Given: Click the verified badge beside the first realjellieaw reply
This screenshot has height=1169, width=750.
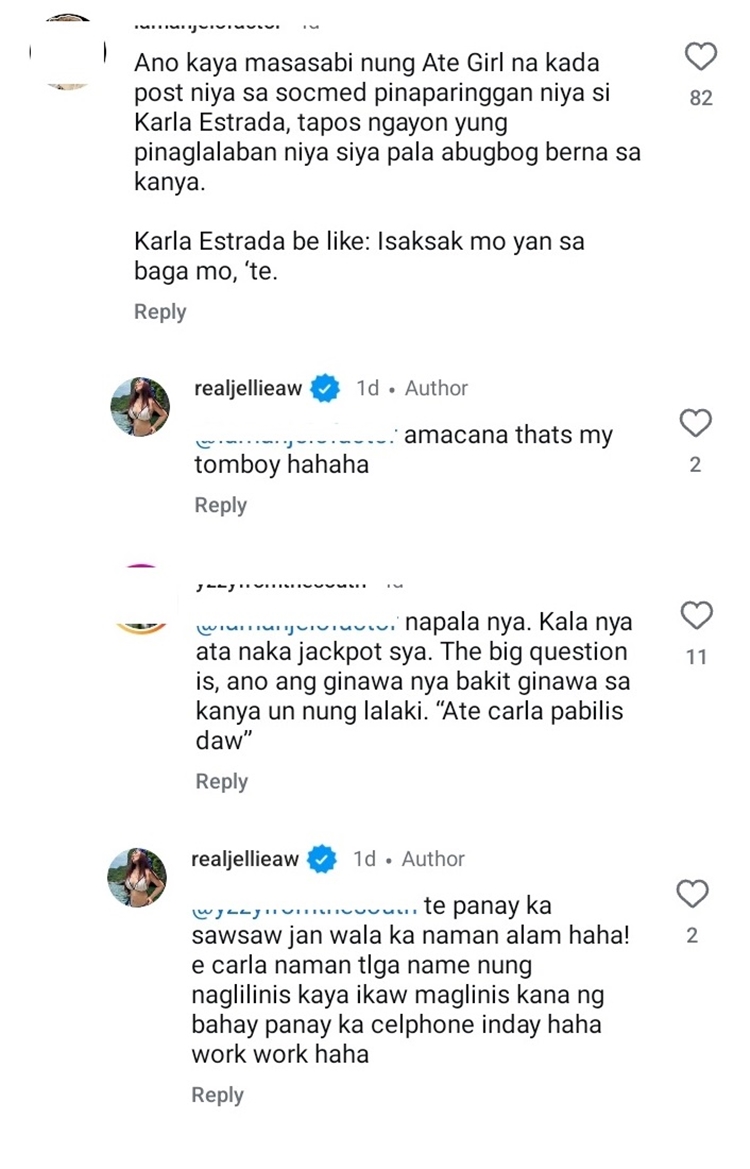Looking at the screenshot, I should tap(323, 388).
